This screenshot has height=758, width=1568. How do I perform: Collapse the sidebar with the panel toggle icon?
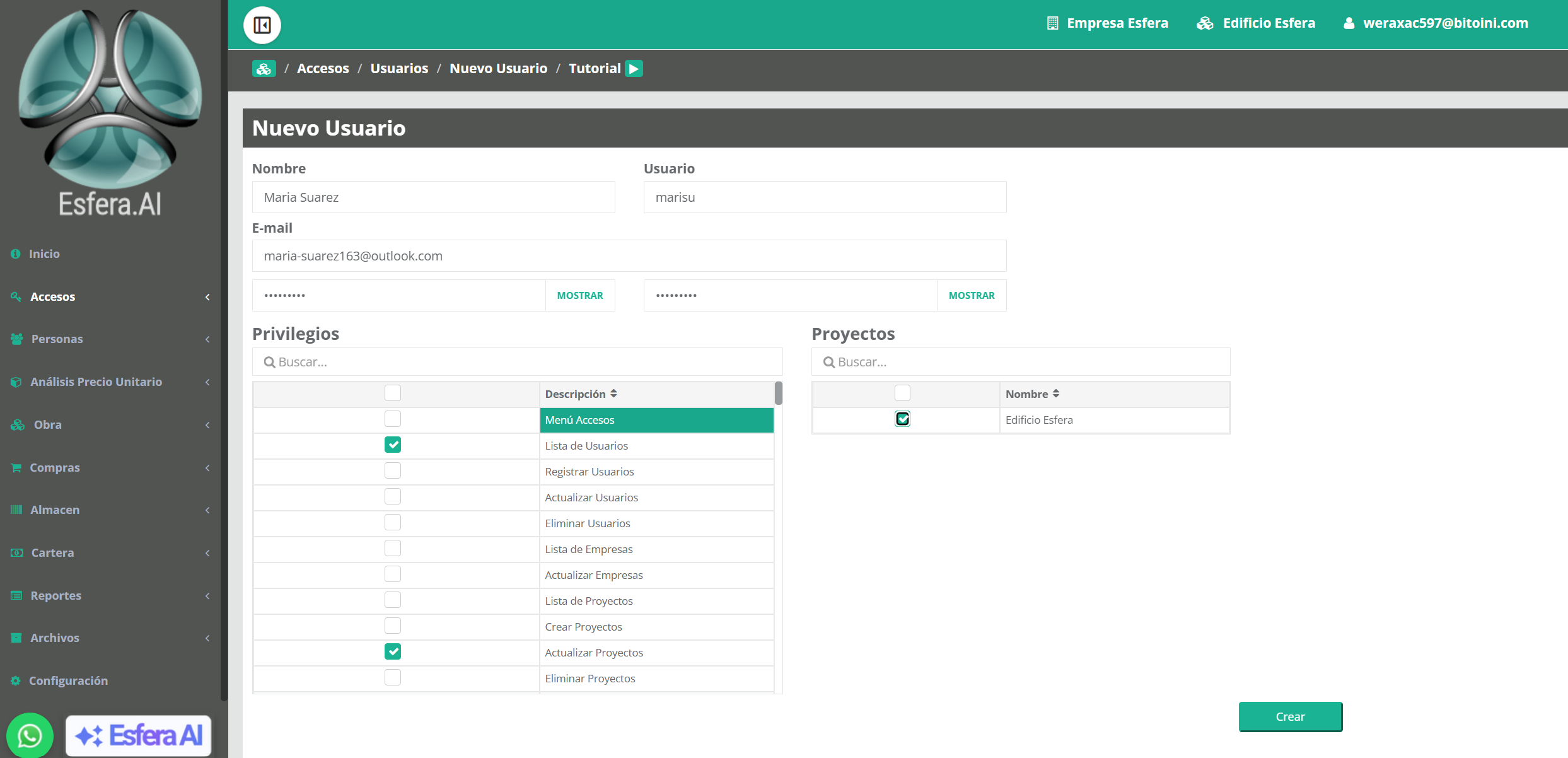(x=262, y=25)
